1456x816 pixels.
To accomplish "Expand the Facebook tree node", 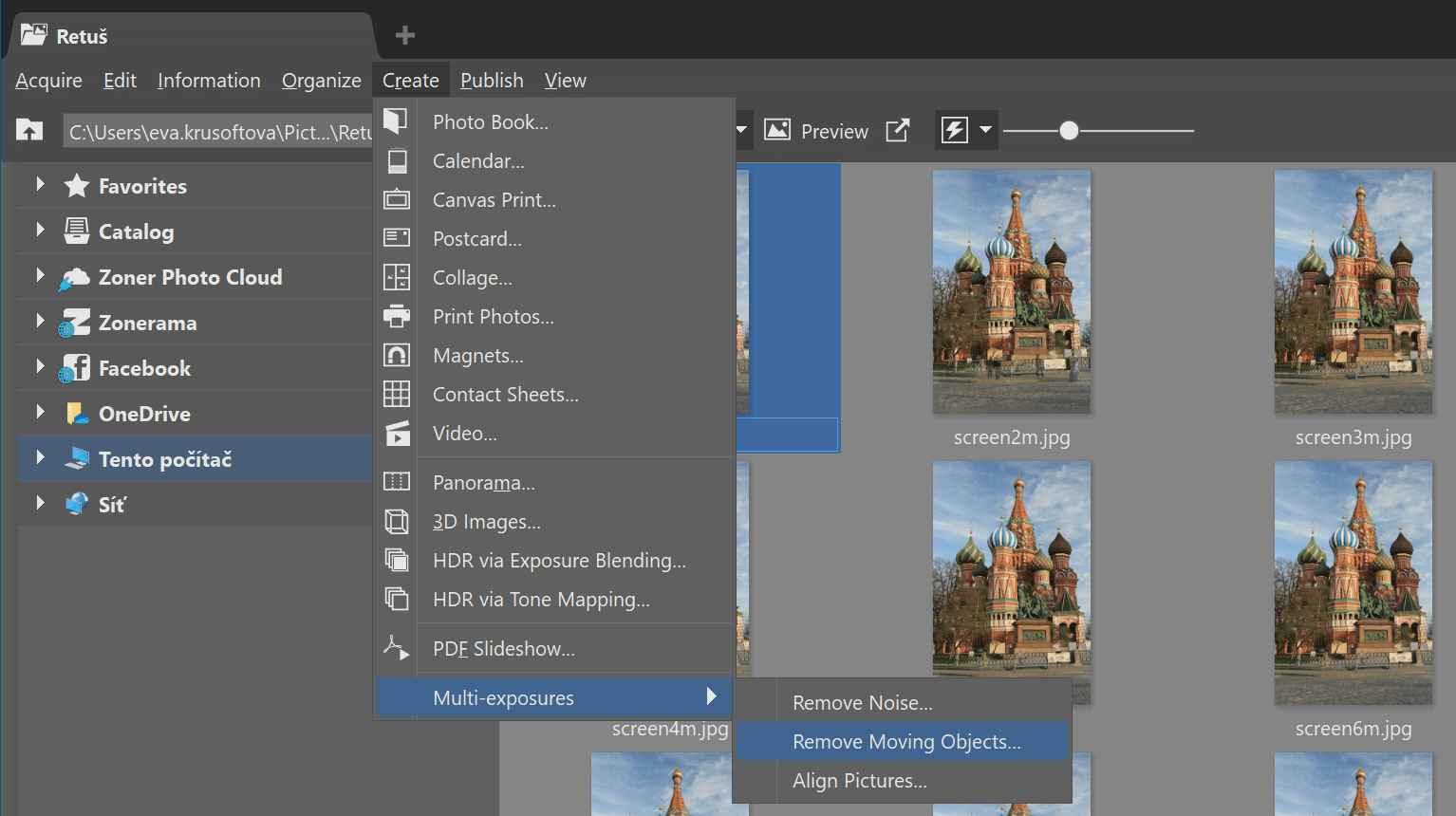I will [40, 366].
